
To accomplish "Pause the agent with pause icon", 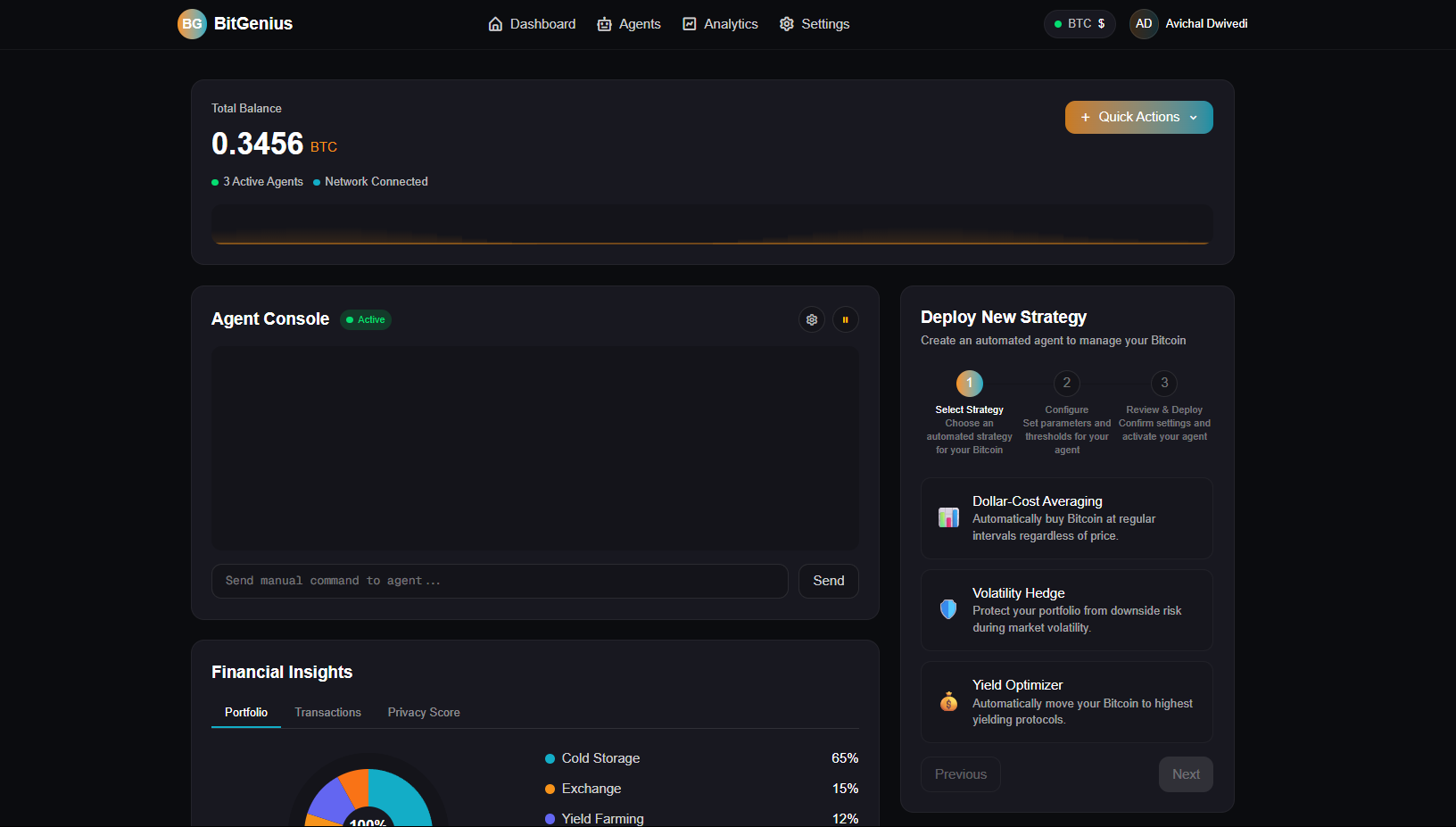I will [x=846, y=319].
